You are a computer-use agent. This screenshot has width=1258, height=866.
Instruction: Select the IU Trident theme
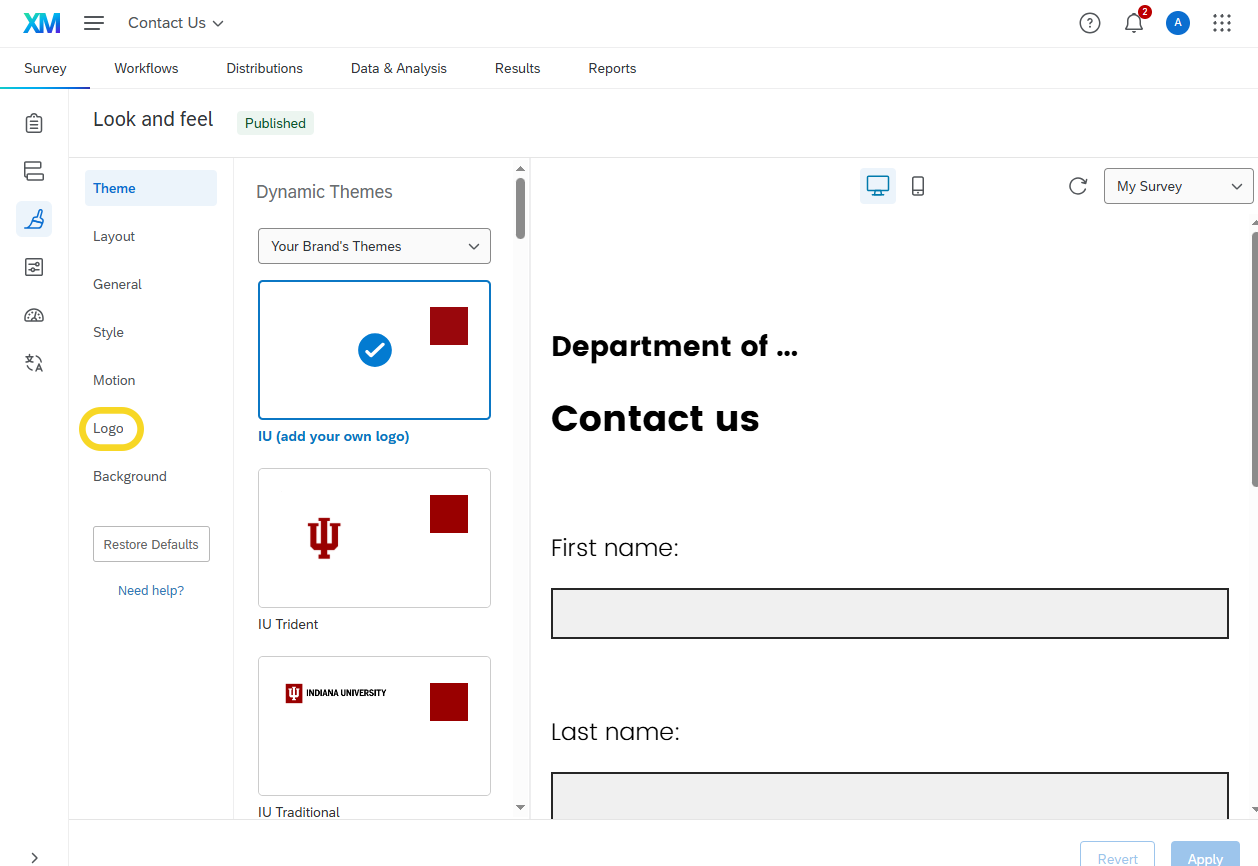[374, 538]
